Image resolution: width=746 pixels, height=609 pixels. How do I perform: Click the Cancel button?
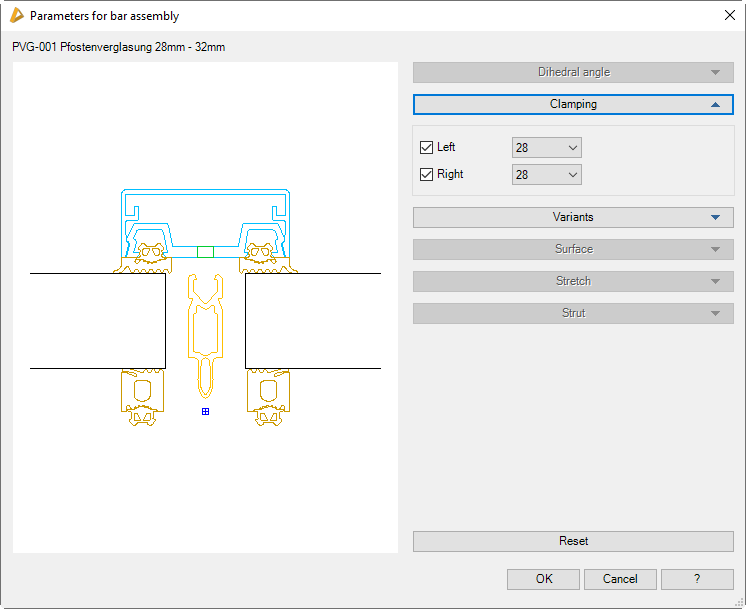(620, 579)
